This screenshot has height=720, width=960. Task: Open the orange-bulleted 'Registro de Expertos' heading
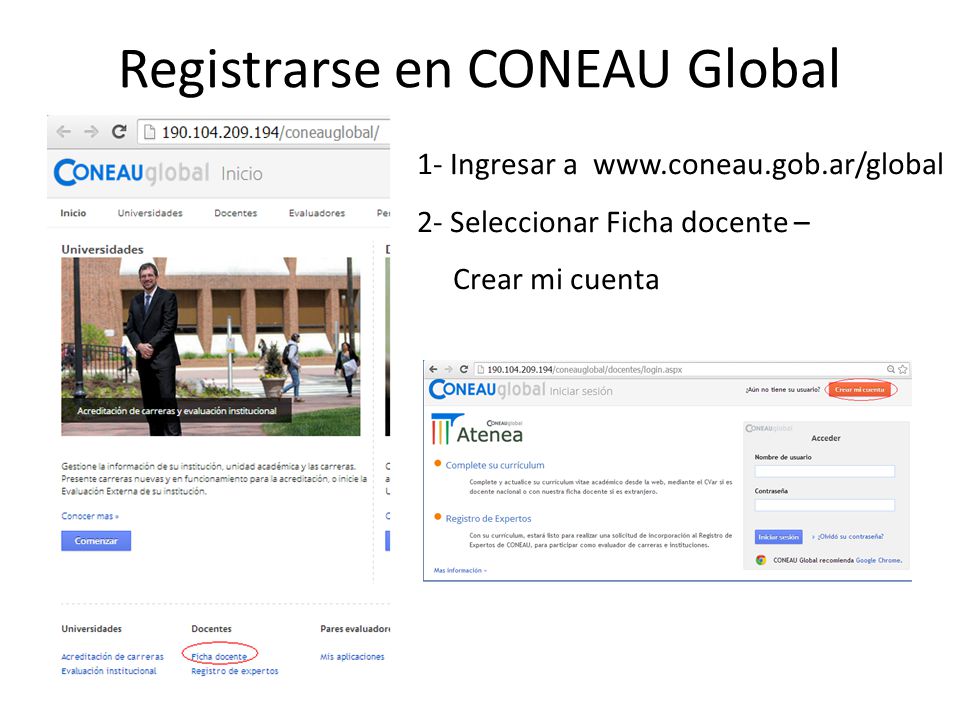tap(489, 519)
